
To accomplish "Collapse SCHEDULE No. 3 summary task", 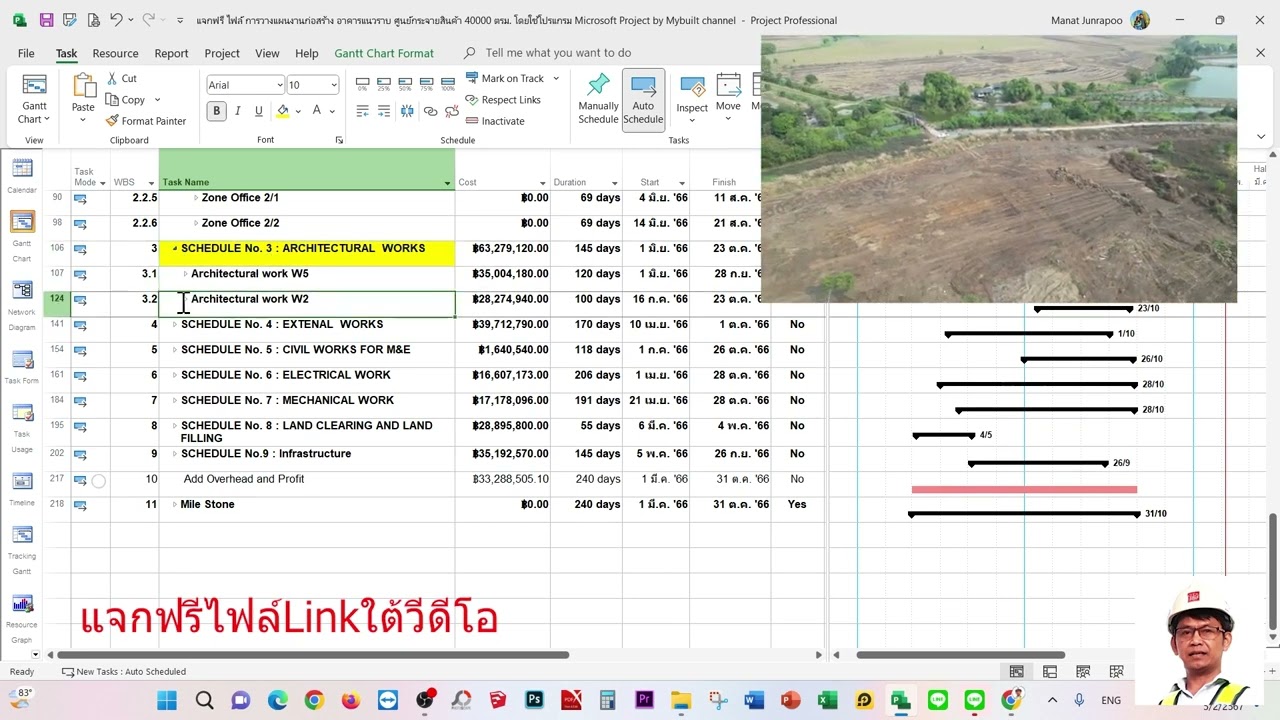I will point(175,248).
